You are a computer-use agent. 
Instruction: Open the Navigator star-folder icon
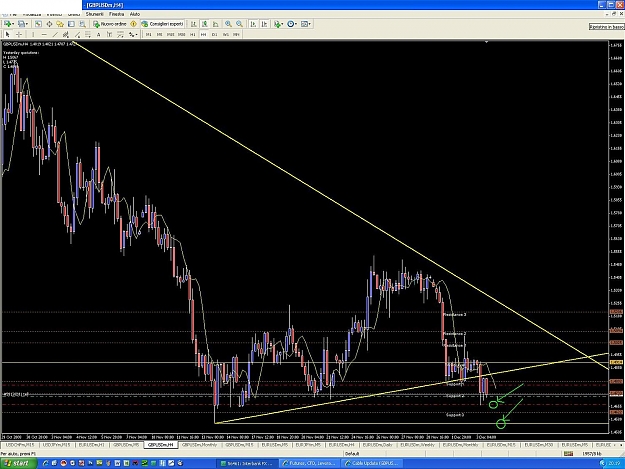tap(60, 24)
